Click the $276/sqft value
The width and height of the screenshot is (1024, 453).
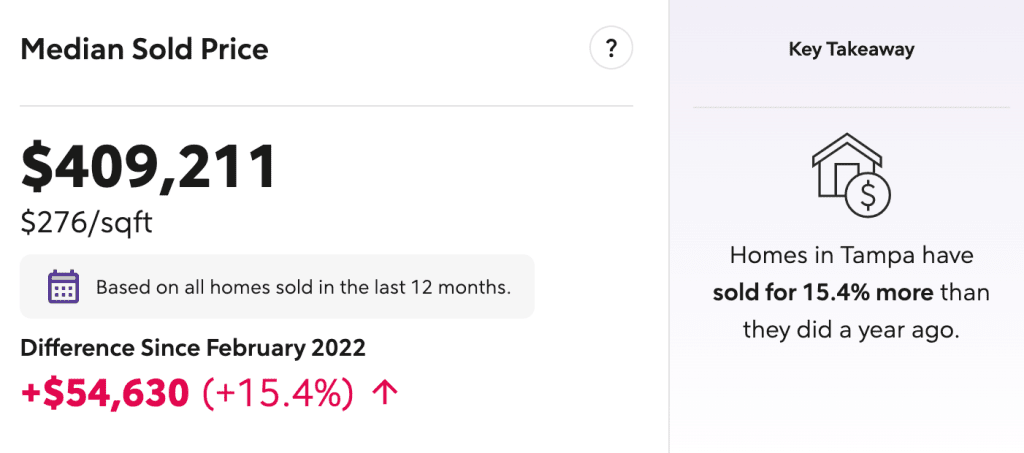pos(86,223)
